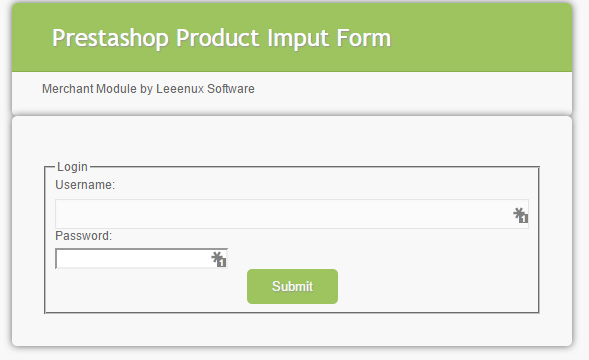Open password manager icon in Username field
This screenshot has width=589, height=360.
click(521, 215)
